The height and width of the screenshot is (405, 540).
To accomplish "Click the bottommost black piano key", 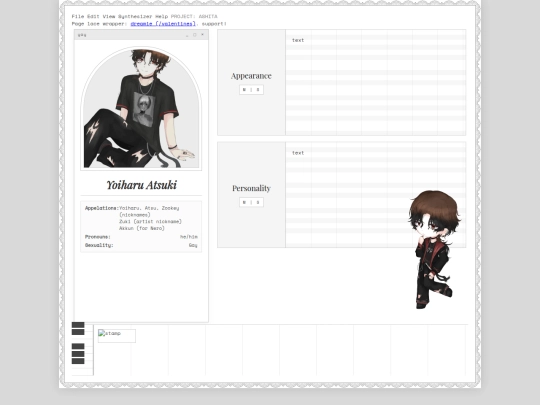I will click(78, 361).
